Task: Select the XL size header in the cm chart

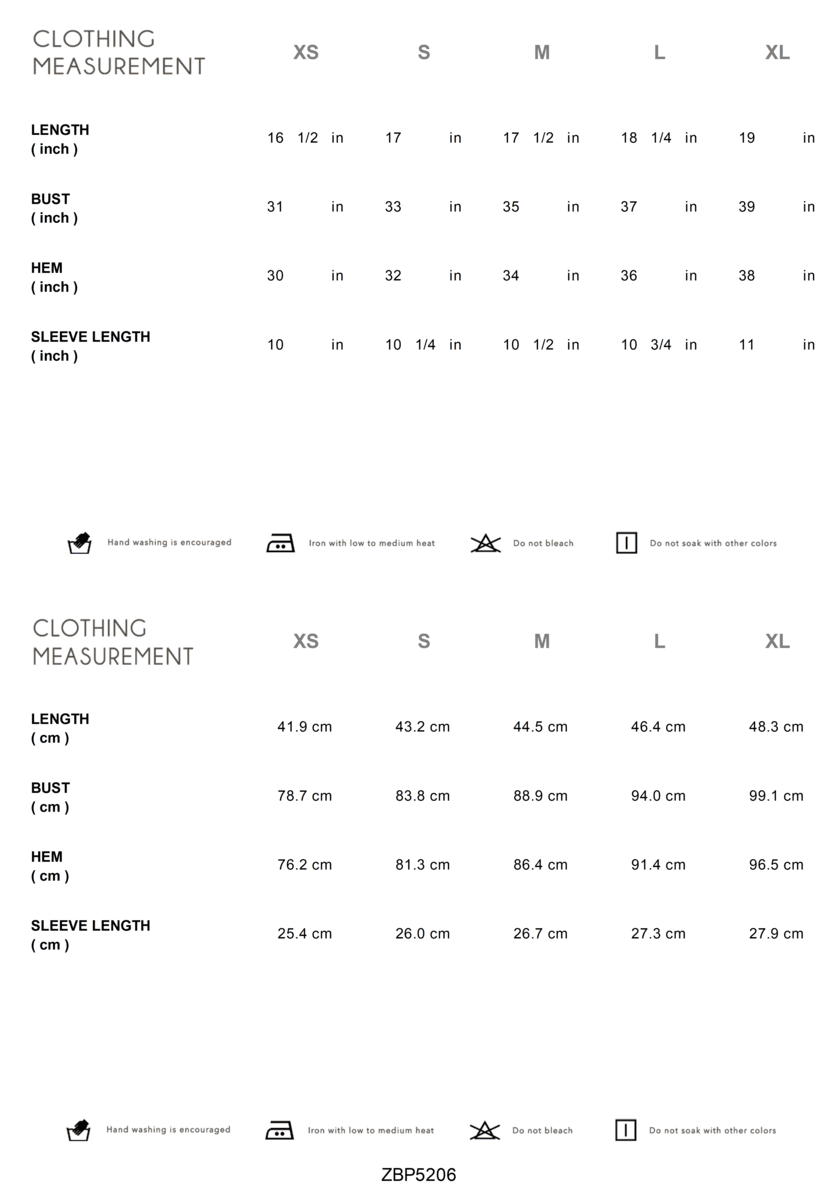Action: [777, 642]
